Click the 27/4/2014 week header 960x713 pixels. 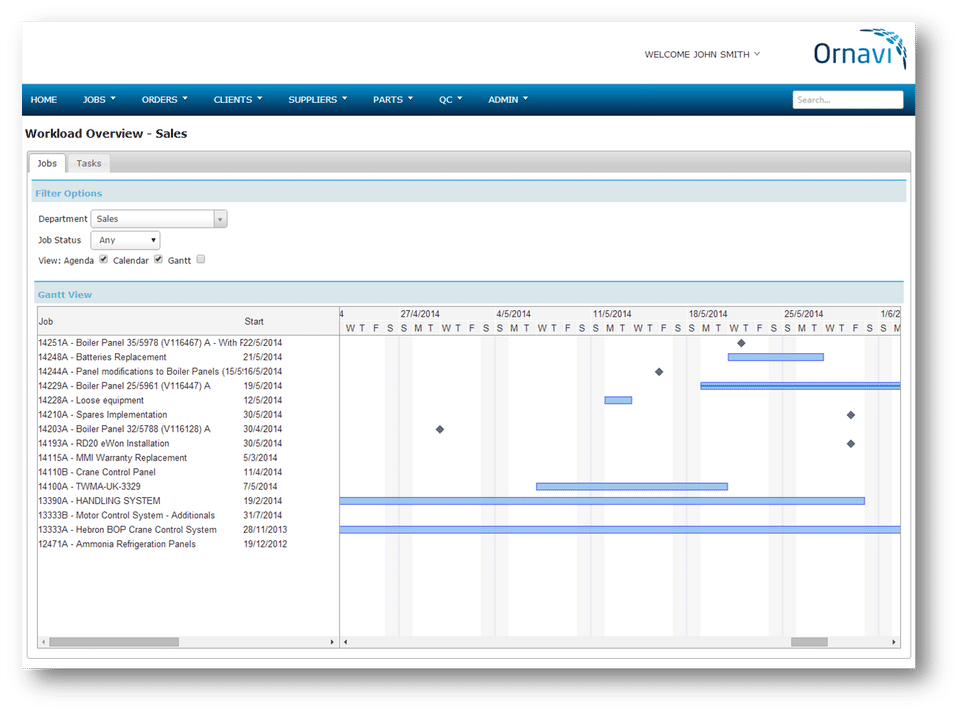coord(420,313)
